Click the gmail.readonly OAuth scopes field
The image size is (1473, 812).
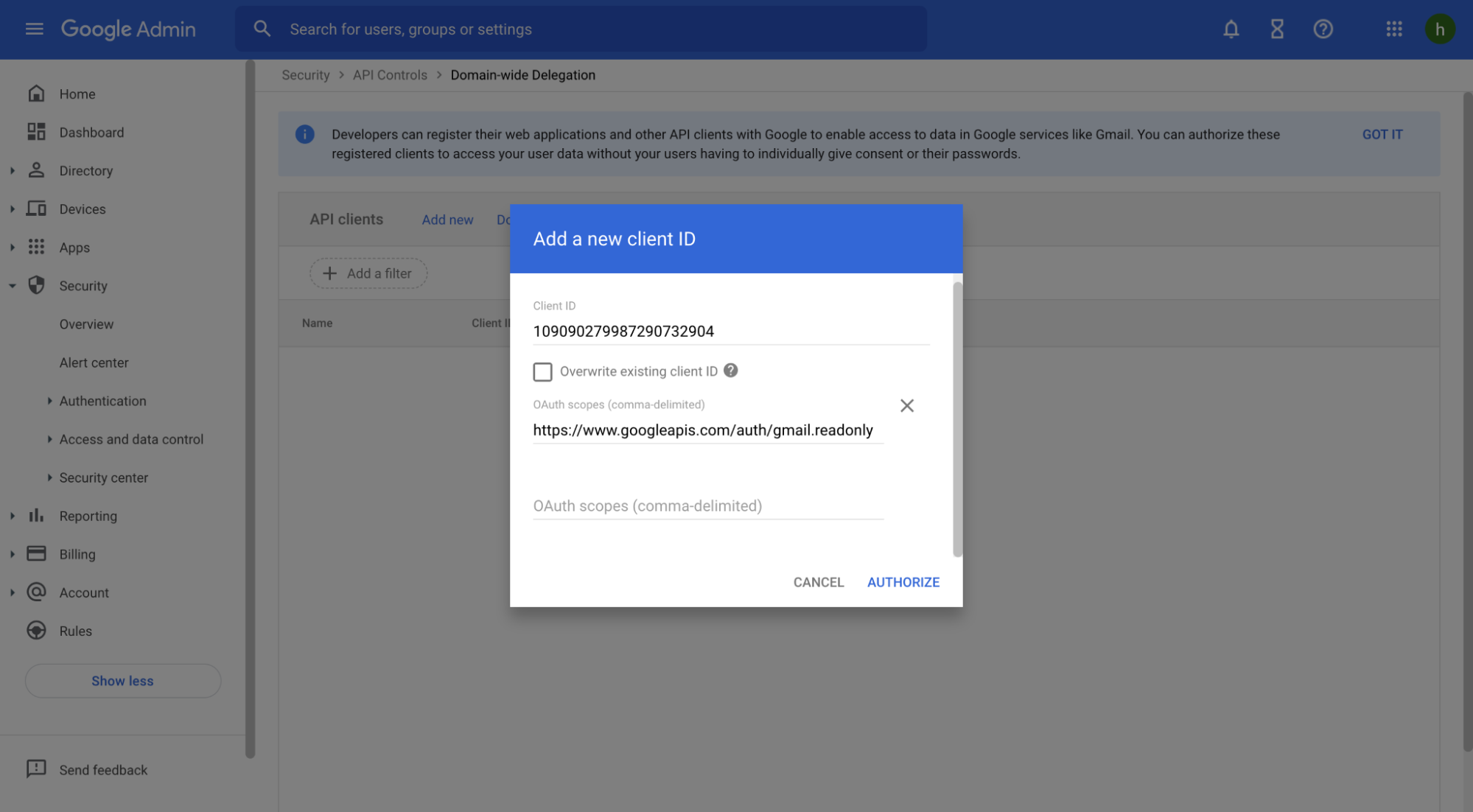click(708, 430)
